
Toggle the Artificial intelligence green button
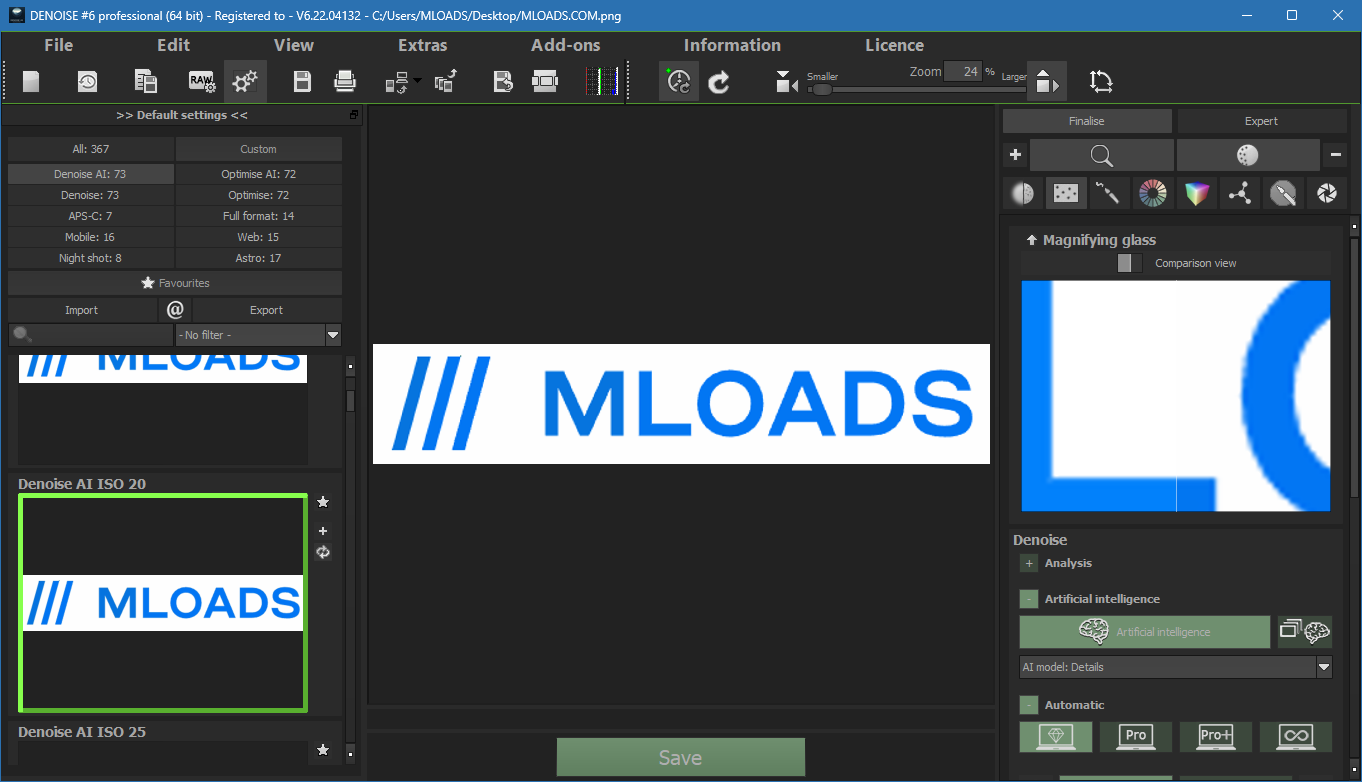pyautogui.click(x=1145, y=632)
